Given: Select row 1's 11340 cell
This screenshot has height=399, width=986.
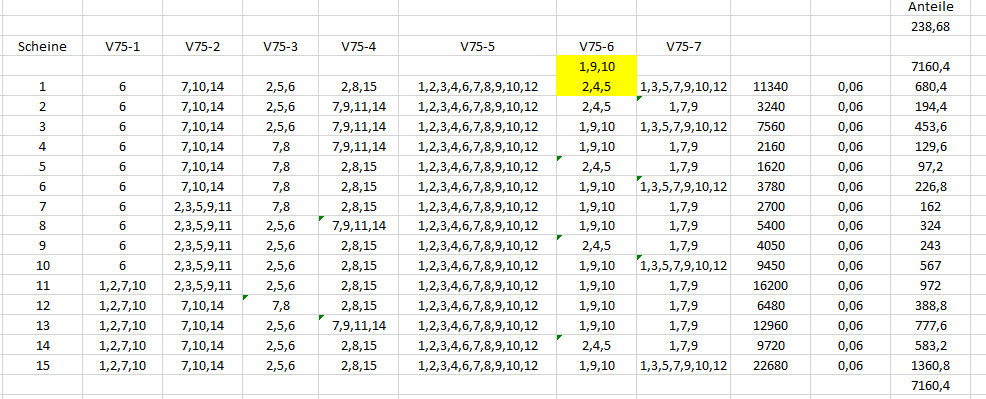Looking at the screenshot, I should pyautogui.click(x=770, y=87).
